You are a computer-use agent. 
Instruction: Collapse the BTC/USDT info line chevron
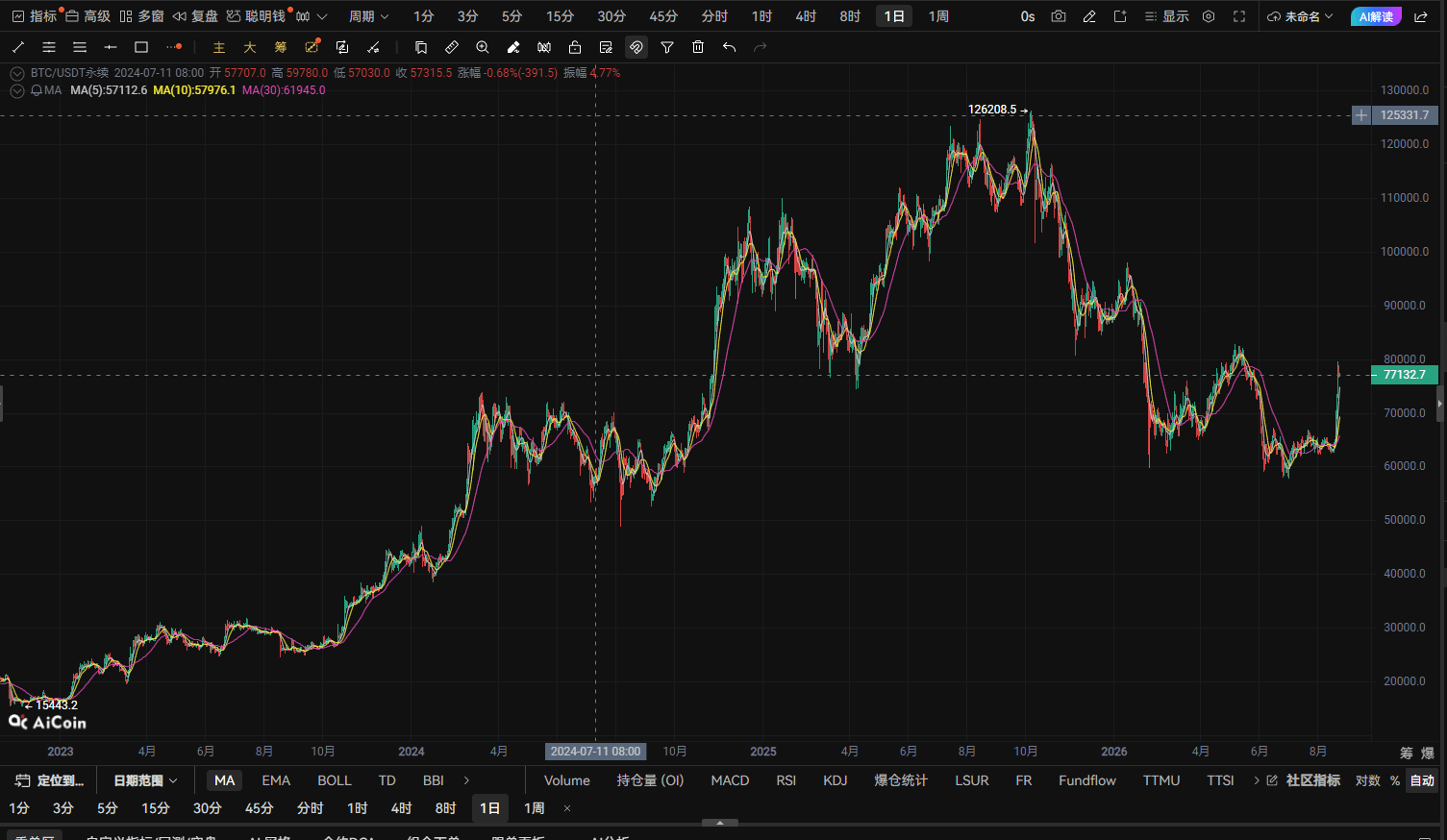pyautogui.click(x=16, y=73)
